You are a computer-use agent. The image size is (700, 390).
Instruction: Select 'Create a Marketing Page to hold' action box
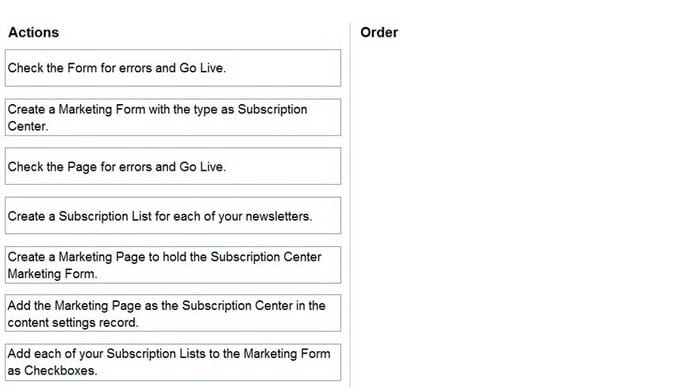(173, 265)
